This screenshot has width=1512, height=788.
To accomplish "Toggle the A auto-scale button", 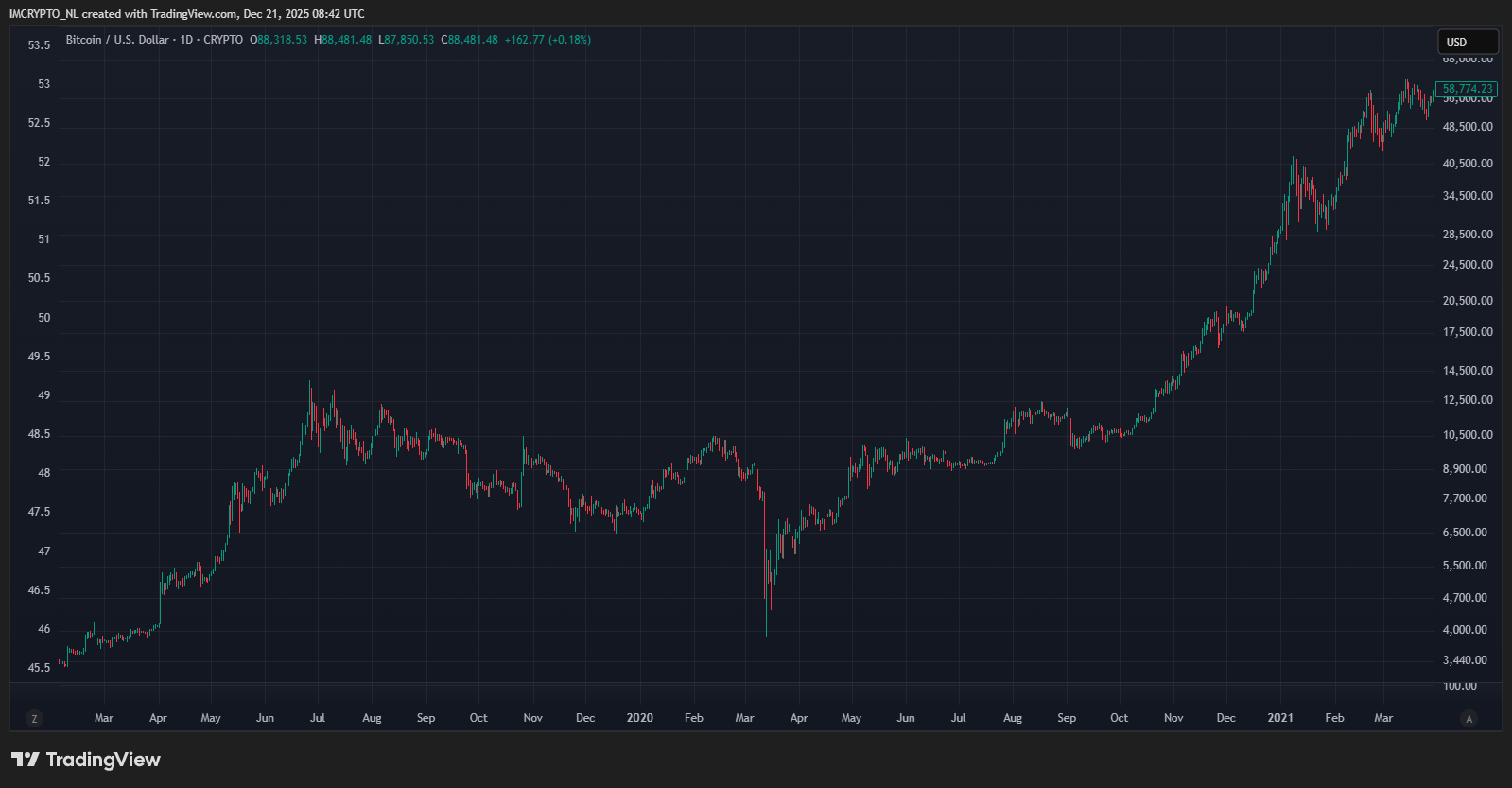I will click(1469, 719).
